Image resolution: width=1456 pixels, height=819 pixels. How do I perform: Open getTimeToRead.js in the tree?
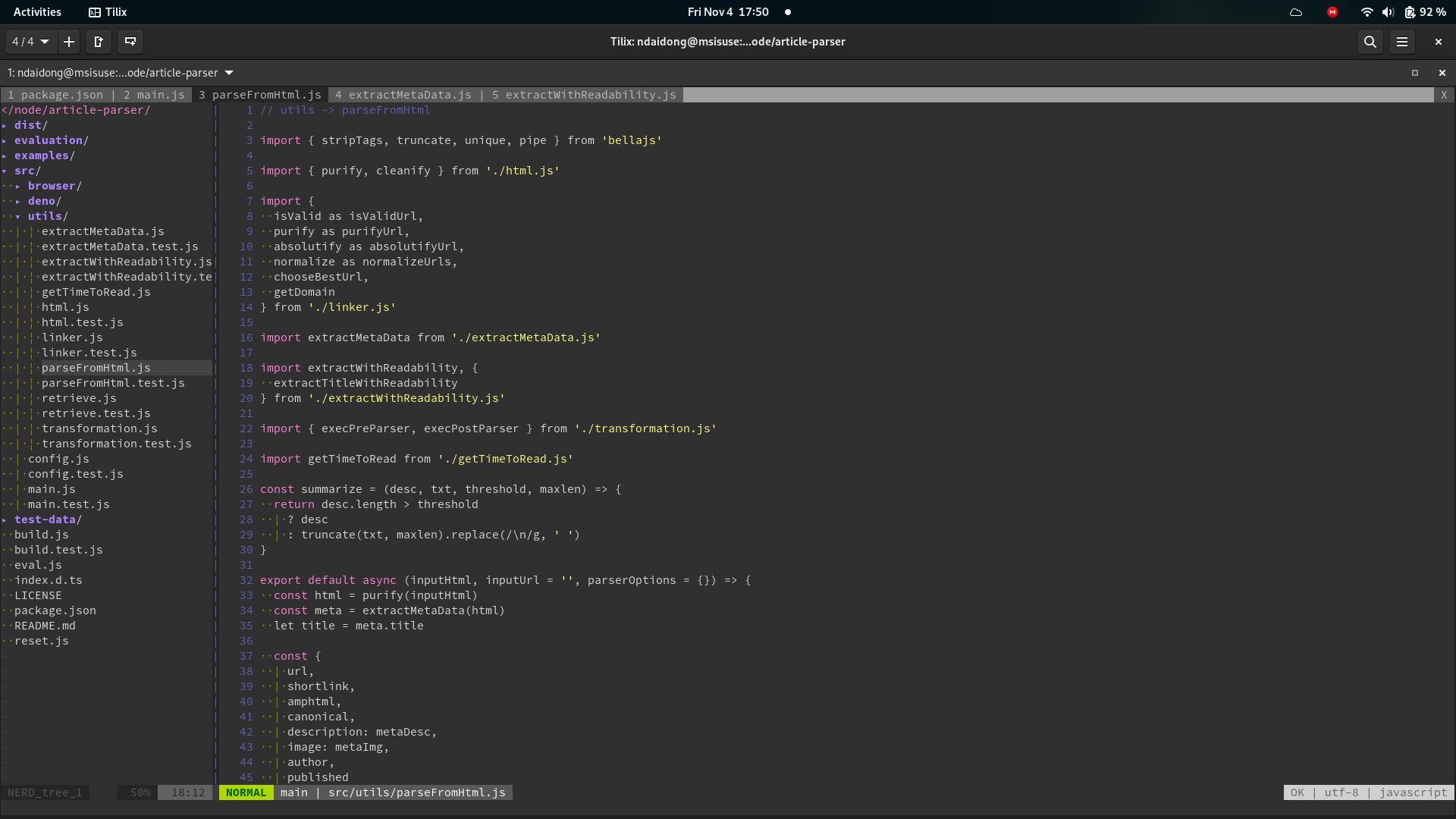pos(96,292)
